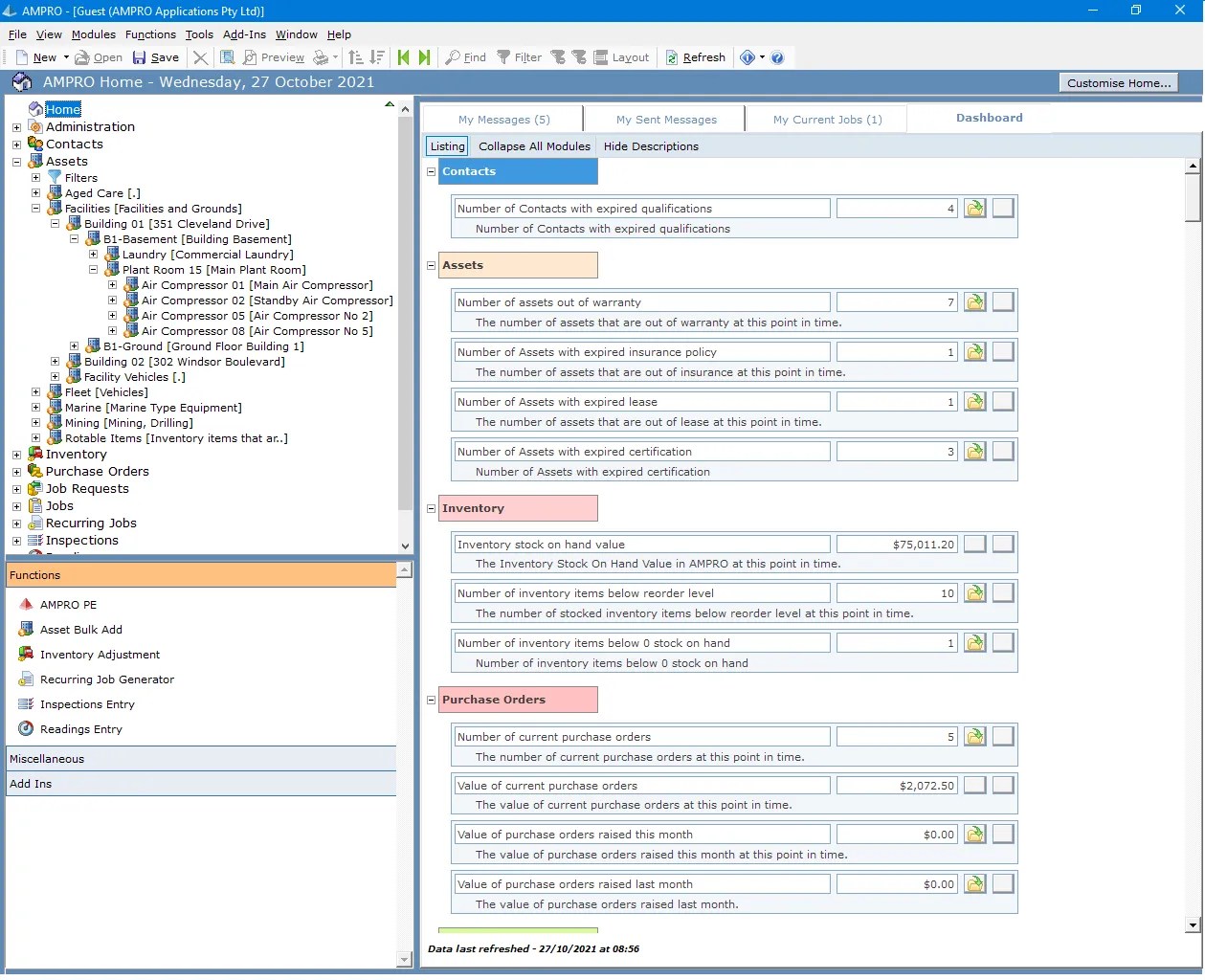Expand Building 02 [302 Windsor Boulevard] node

[55, 362]
